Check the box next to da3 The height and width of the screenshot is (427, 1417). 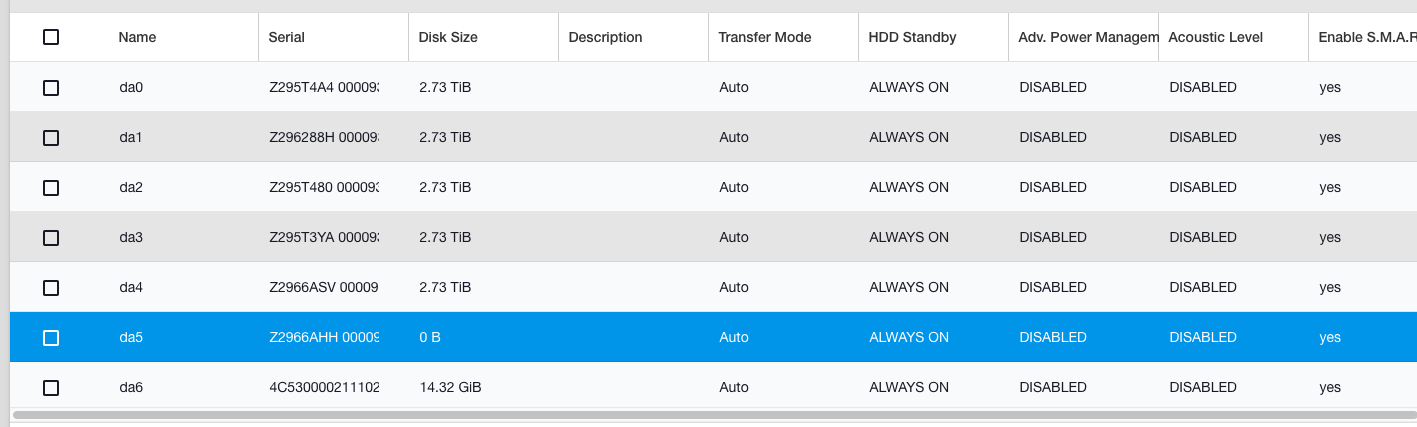coord(51,238)
